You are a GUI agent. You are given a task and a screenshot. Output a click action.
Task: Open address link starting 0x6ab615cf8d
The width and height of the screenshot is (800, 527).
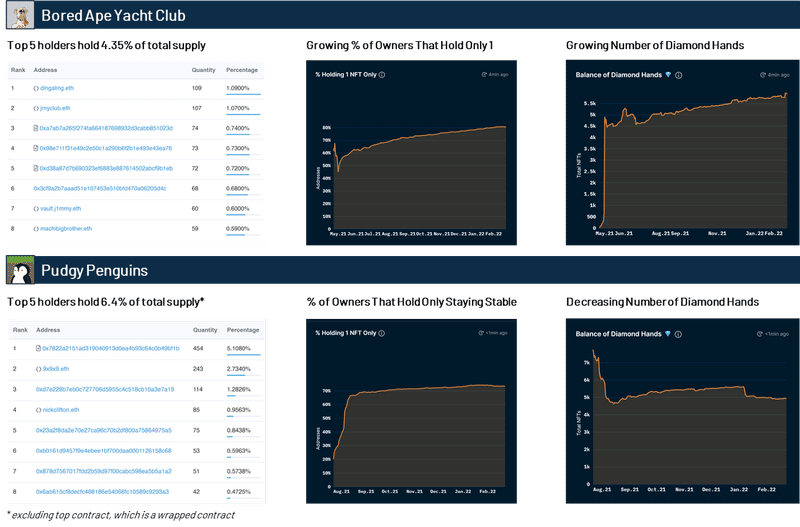(102, 492)
